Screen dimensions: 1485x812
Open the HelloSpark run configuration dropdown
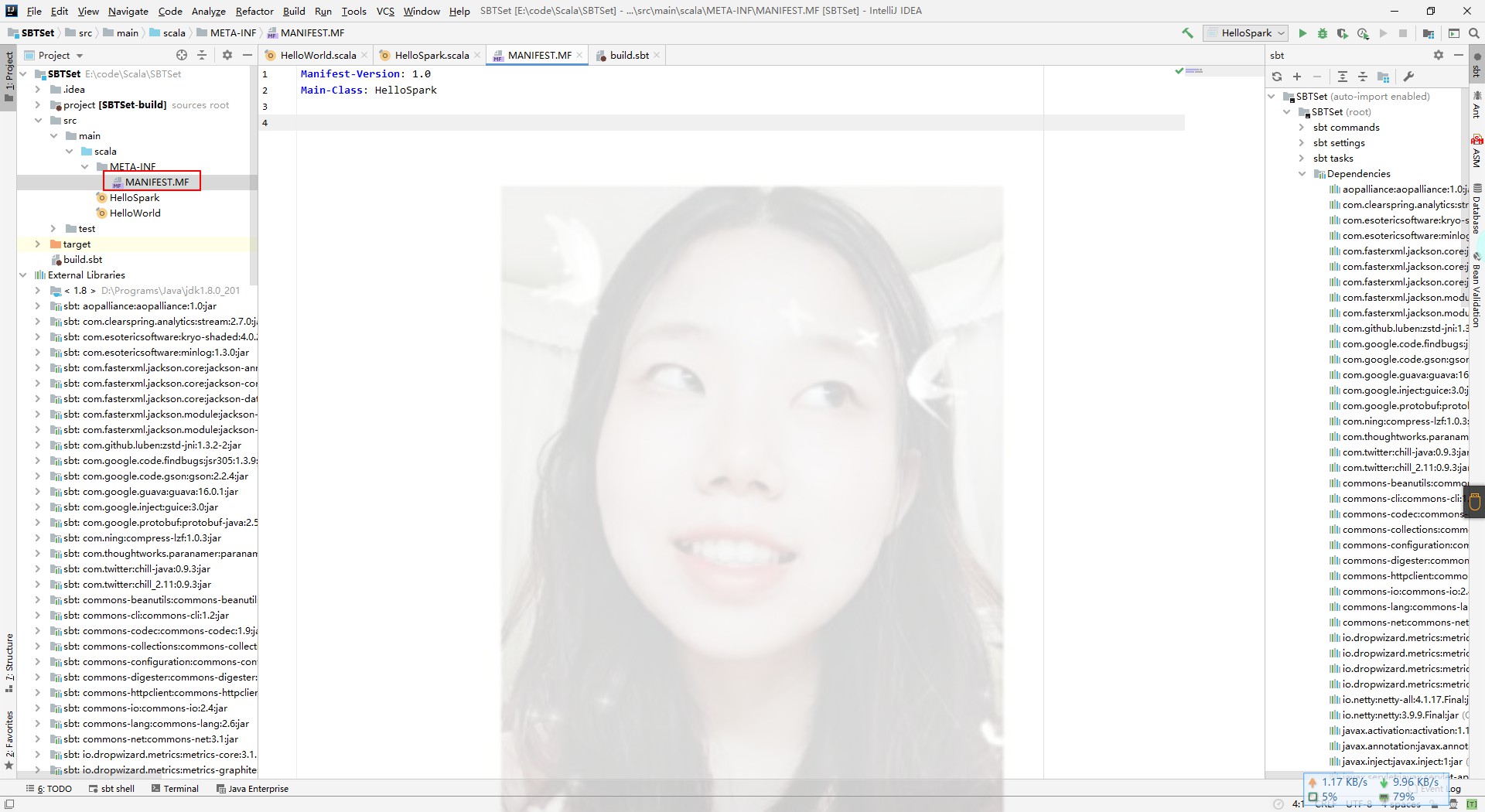pyautogui.click(x=1244, y=33)
